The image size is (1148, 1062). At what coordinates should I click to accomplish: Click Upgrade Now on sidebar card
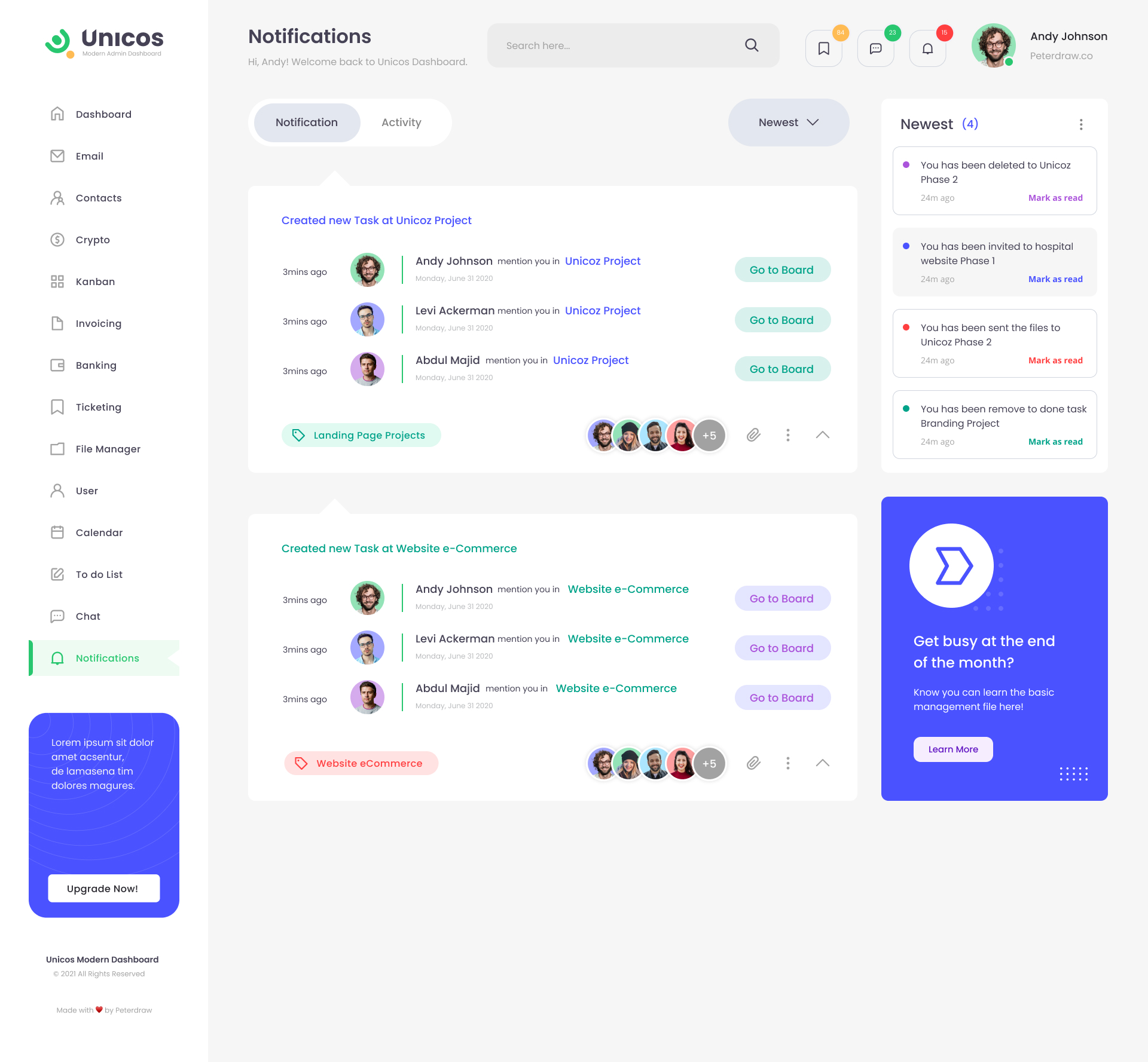point(103,888)
